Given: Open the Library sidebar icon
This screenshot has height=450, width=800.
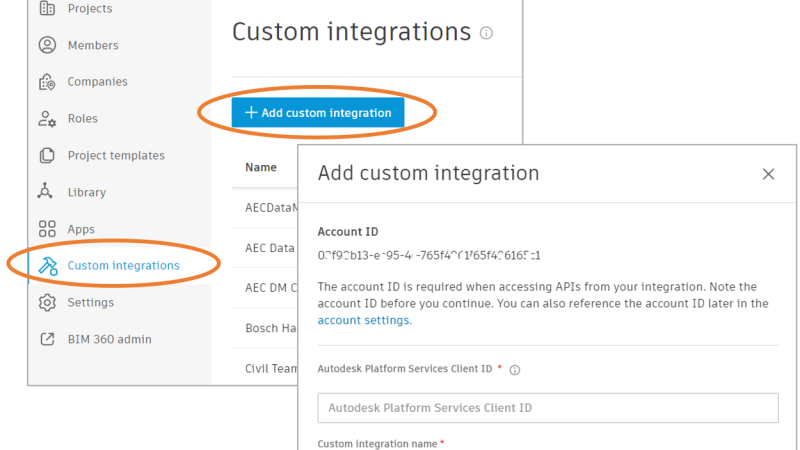Looking at the screenshot, I should point(47,192).
